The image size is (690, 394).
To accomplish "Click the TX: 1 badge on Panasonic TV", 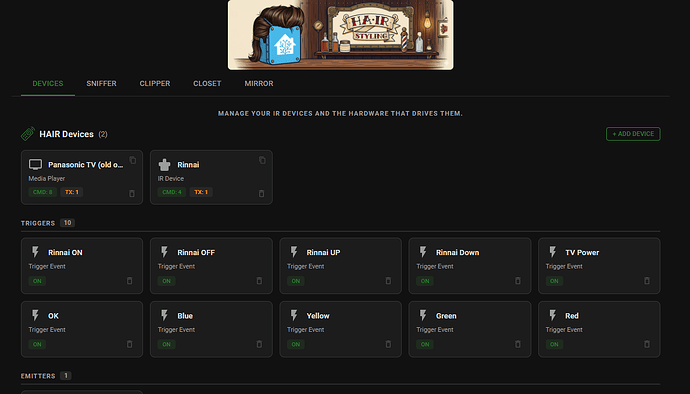I will 72,192.
